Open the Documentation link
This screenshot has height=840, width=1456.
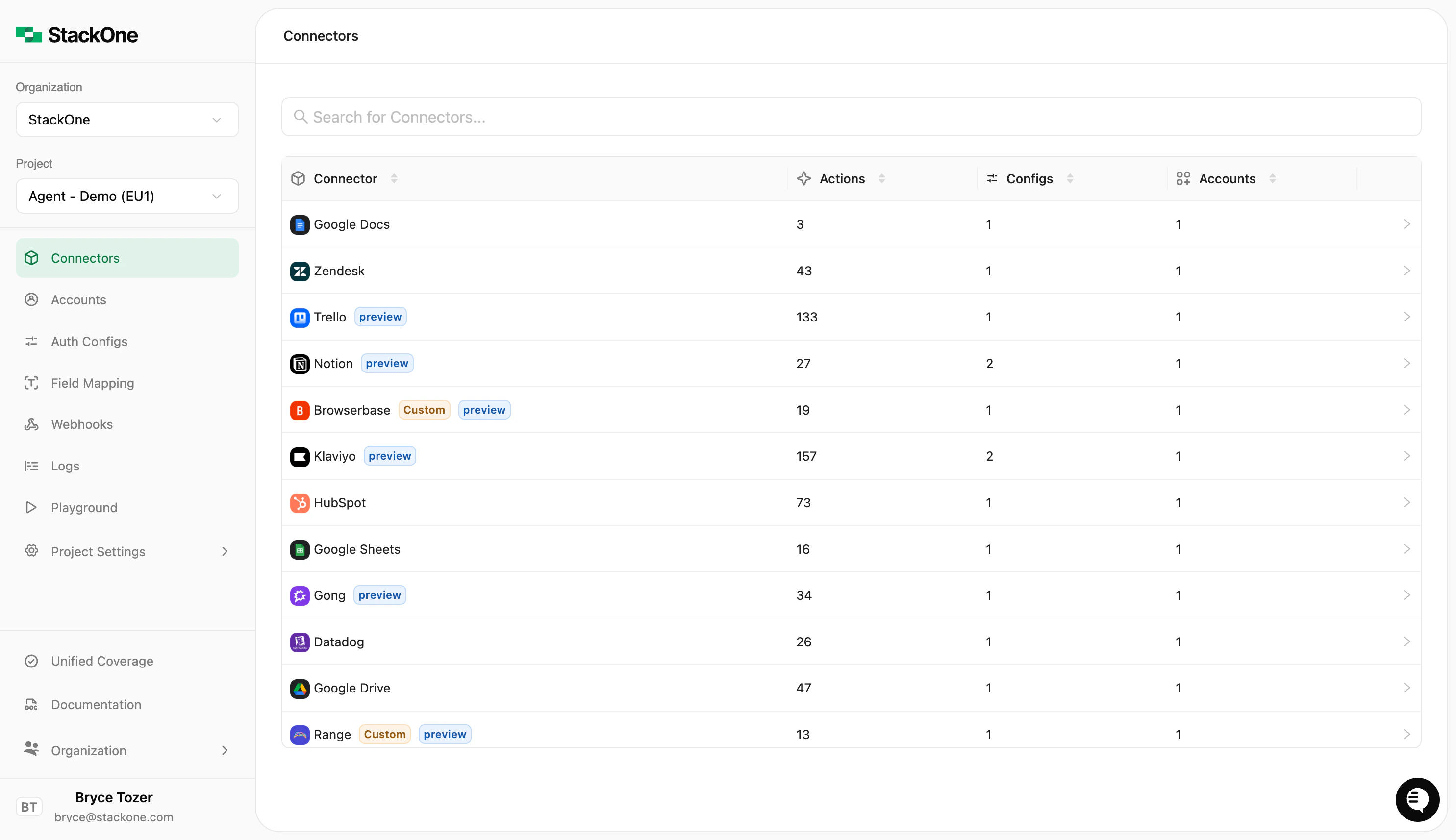(95, 704)
